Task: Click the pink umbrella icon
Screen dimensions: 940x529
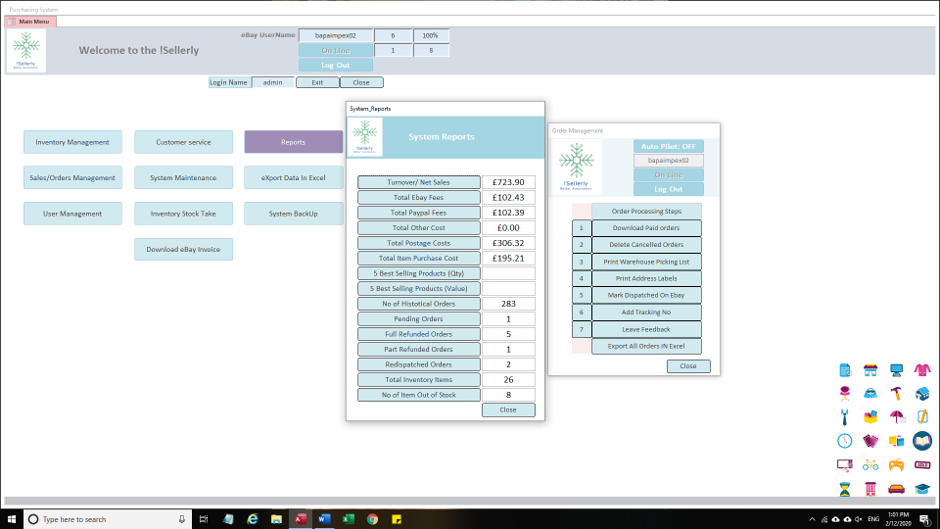Action: [x=896, y=417]
